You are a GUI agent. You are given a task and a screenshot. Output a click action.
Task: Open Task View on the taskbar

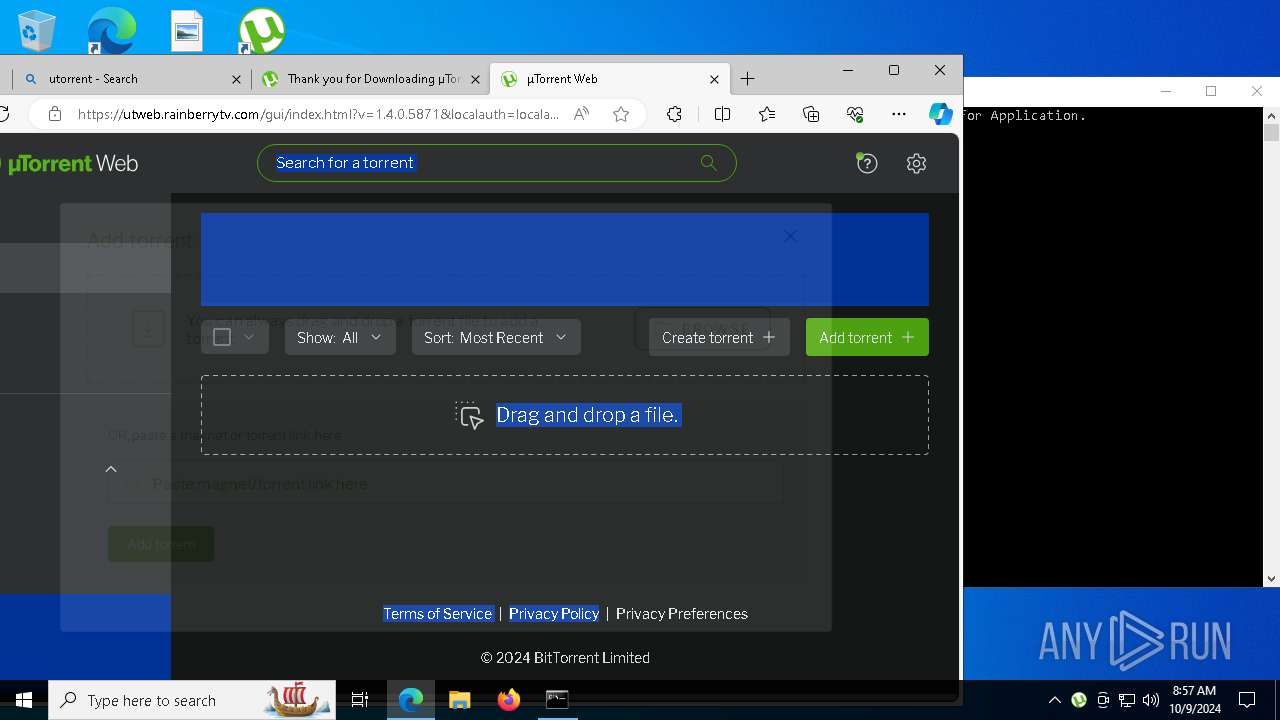(360, 700)
